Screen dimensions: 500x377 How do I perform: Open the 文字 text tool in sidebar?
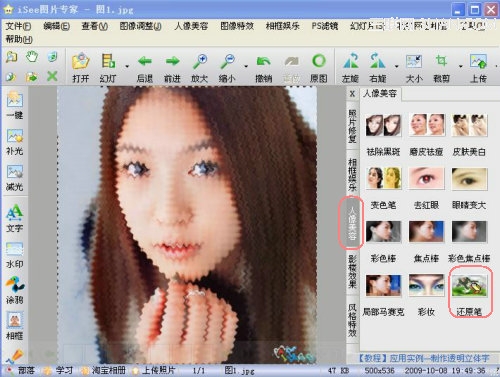coord(15,213)
